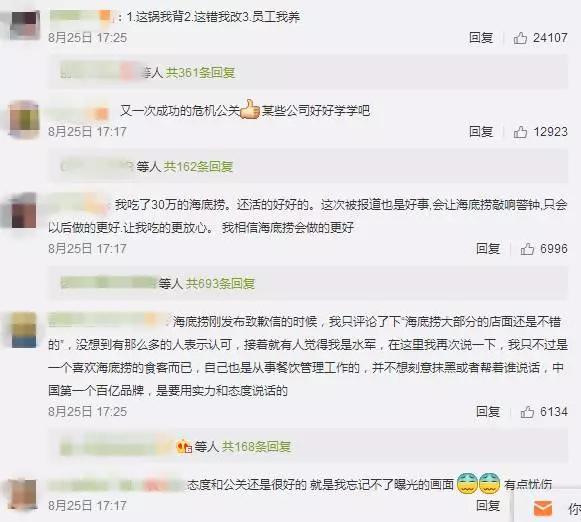This screenshot has width=581, height=522.
Task: Reply to the 态度和公关 comment
Action: (488, 505)
